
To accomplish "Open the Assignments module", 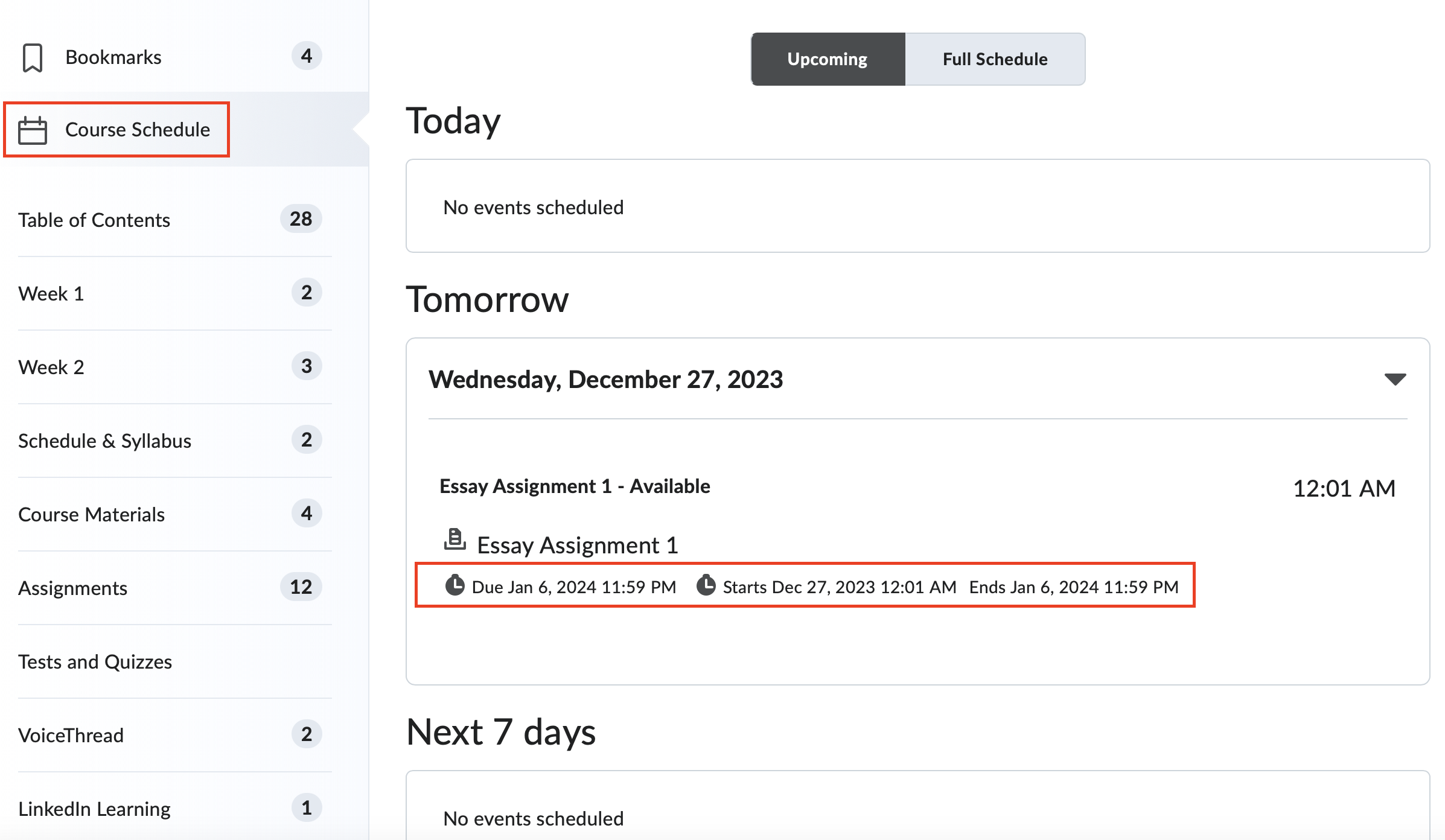I will (72, 588).
